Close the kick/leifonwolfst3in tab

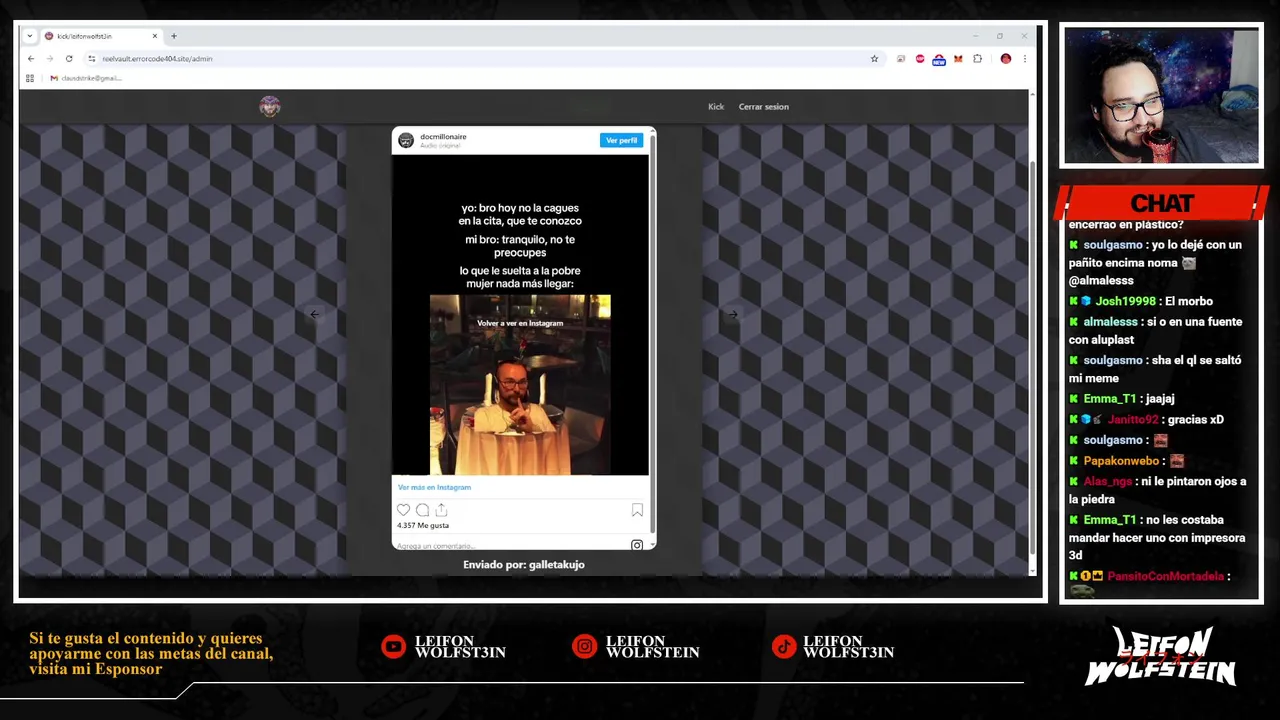tap(155, 36)
